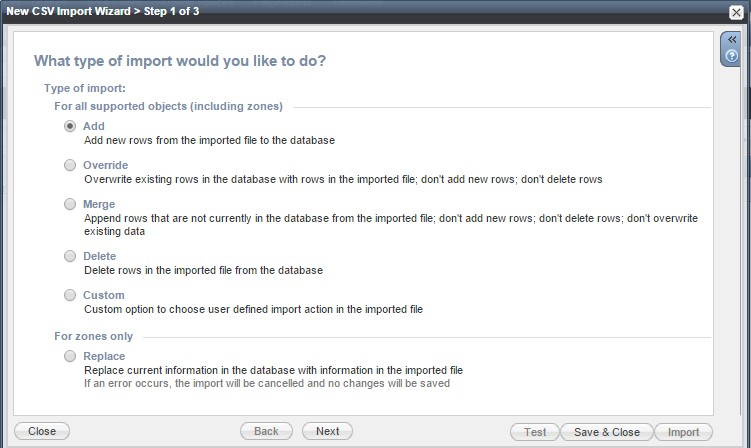Click the Save & Close button
751x448 pixels.
tap(607, 432)
